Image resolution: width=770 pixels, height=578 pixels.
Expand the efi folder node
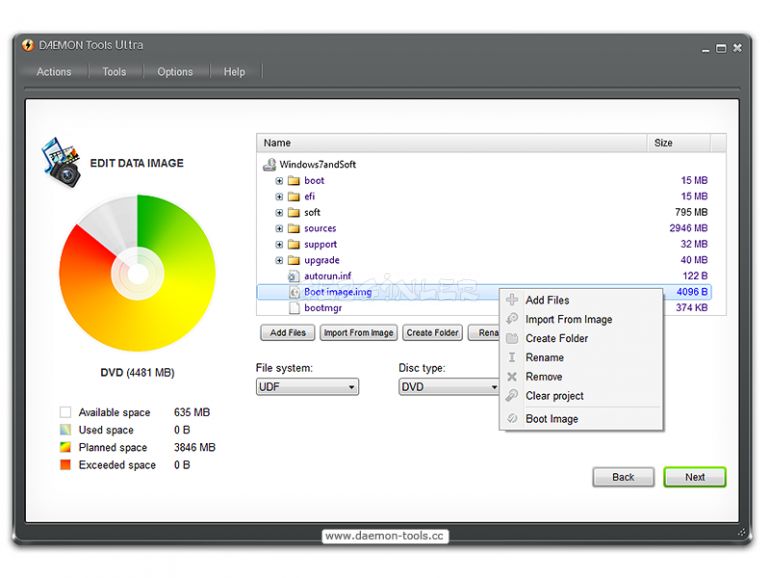click(x=279, y=196)
